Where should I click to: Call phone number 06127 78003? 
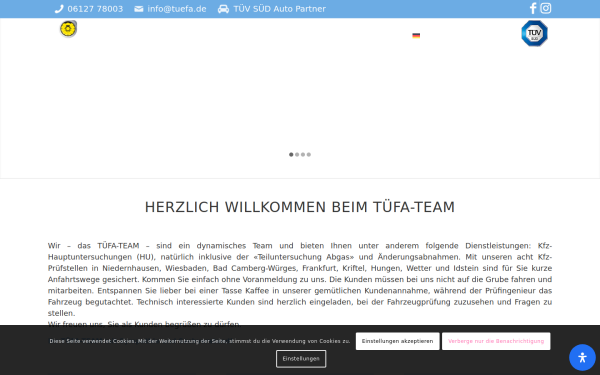(95, 9)
